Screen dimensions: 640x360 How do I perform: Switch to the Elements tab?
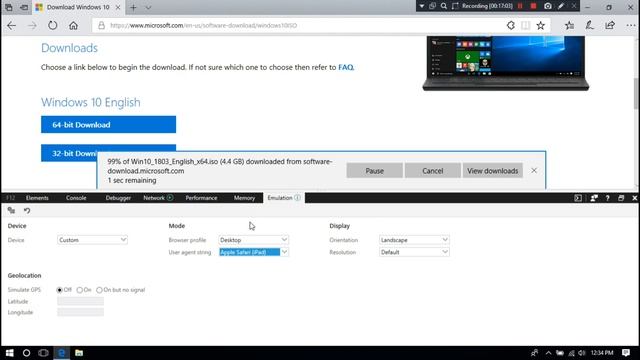(x=37, y=198)
